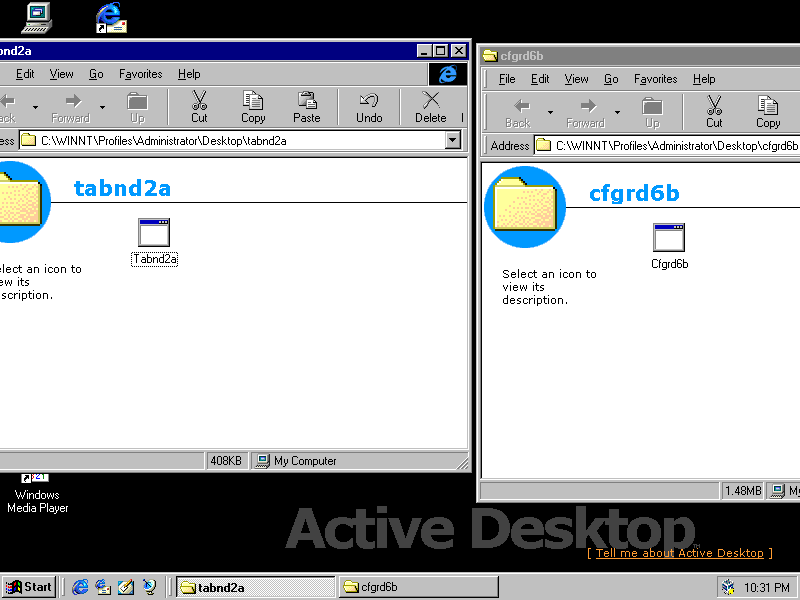Viewport: 800px width, 600px height.
Task: Launch Outlook Express from the Quick Launch bar
Action: pos(103,587)
